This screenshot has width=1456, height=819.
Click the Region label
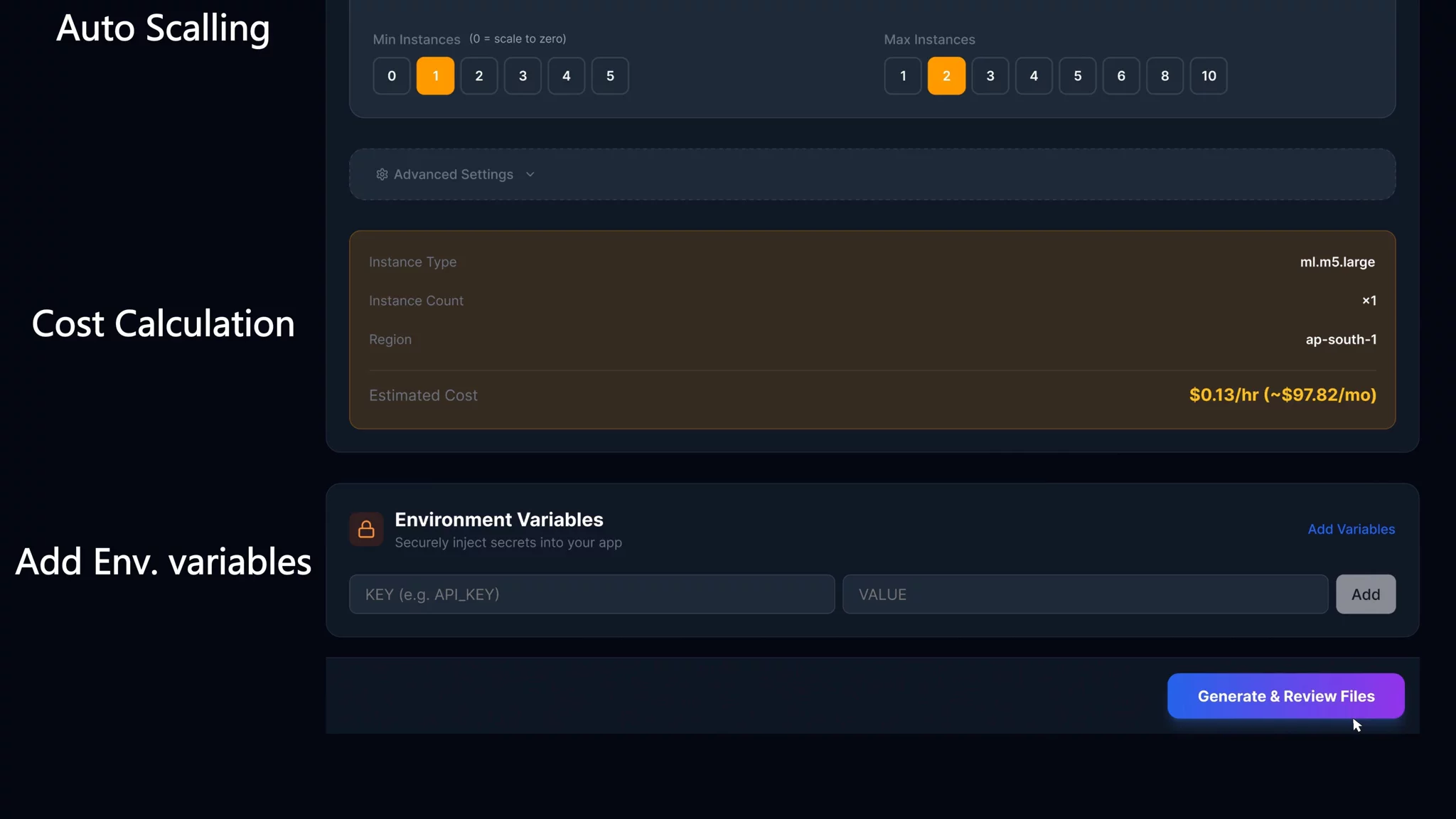(x=390, y=339)
